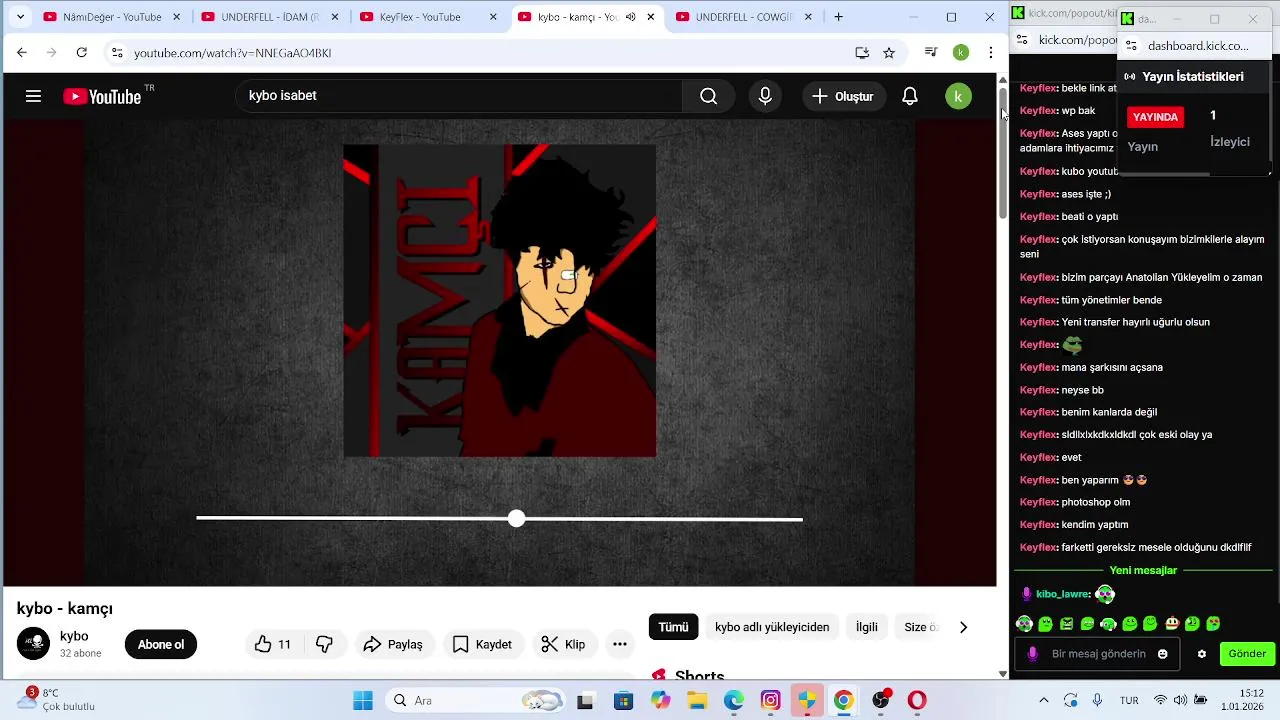
Task: Open Chrome tab search dropdown arrow
Action: click(x=20, y=17)
